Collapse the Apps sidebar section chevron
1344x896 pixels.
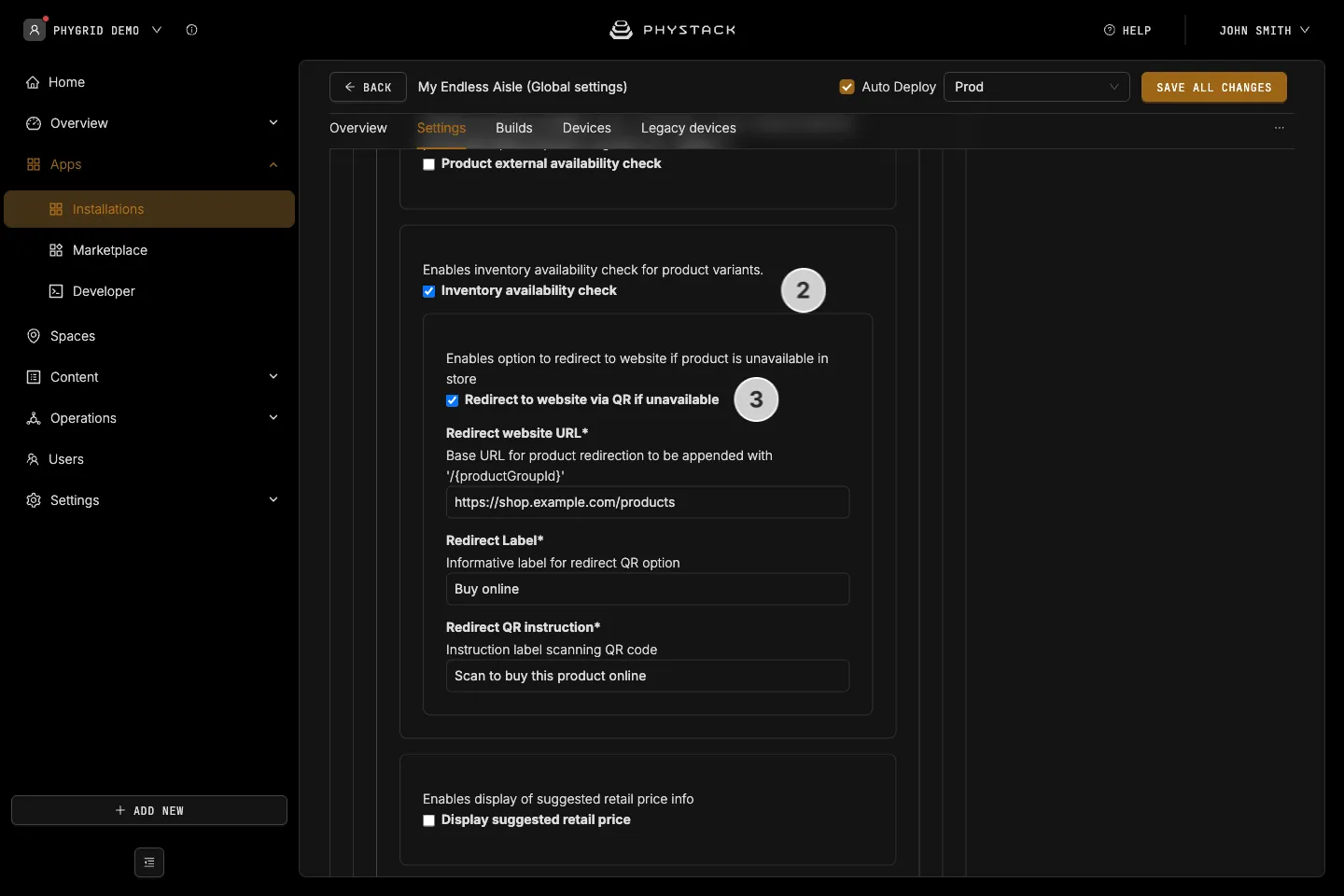coord(273,164)
